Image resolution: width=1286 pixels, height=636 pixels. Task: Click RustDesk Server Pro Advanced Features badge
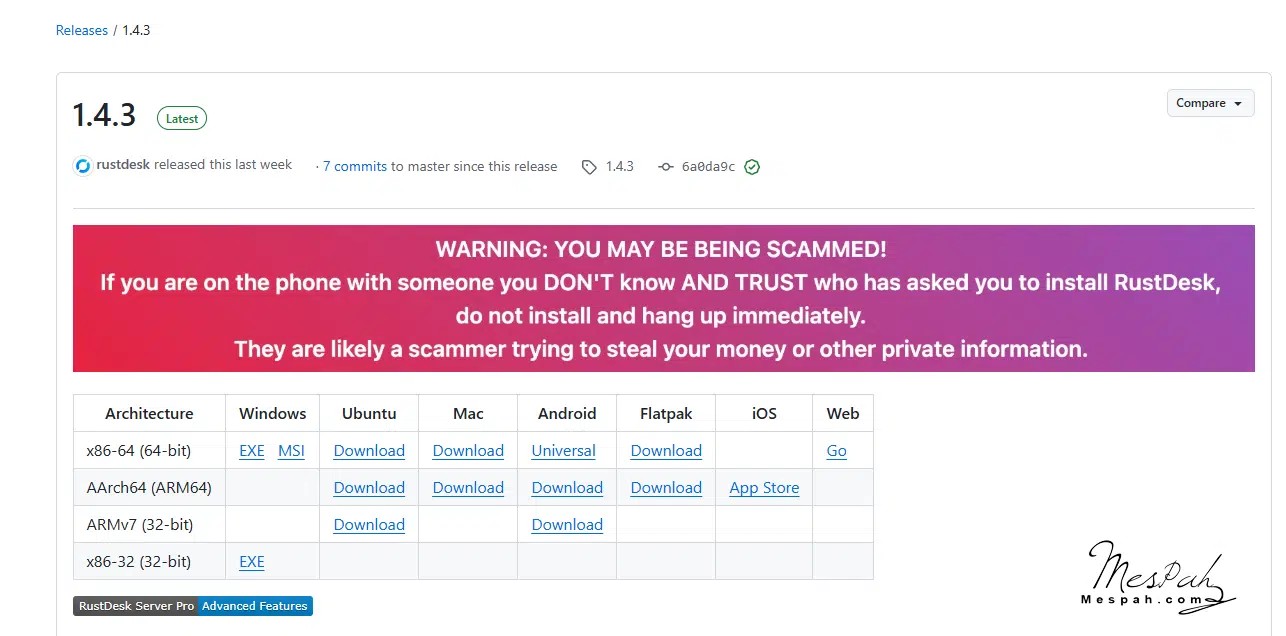193,606
